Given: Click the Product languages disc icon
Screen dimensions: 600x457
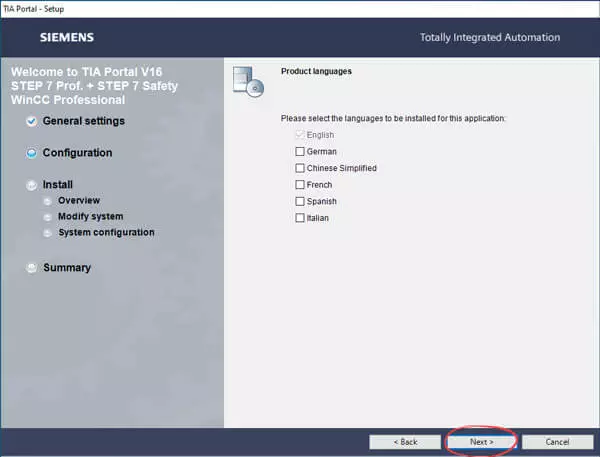Looking at the screenshot, I should (x=247, y=81).
